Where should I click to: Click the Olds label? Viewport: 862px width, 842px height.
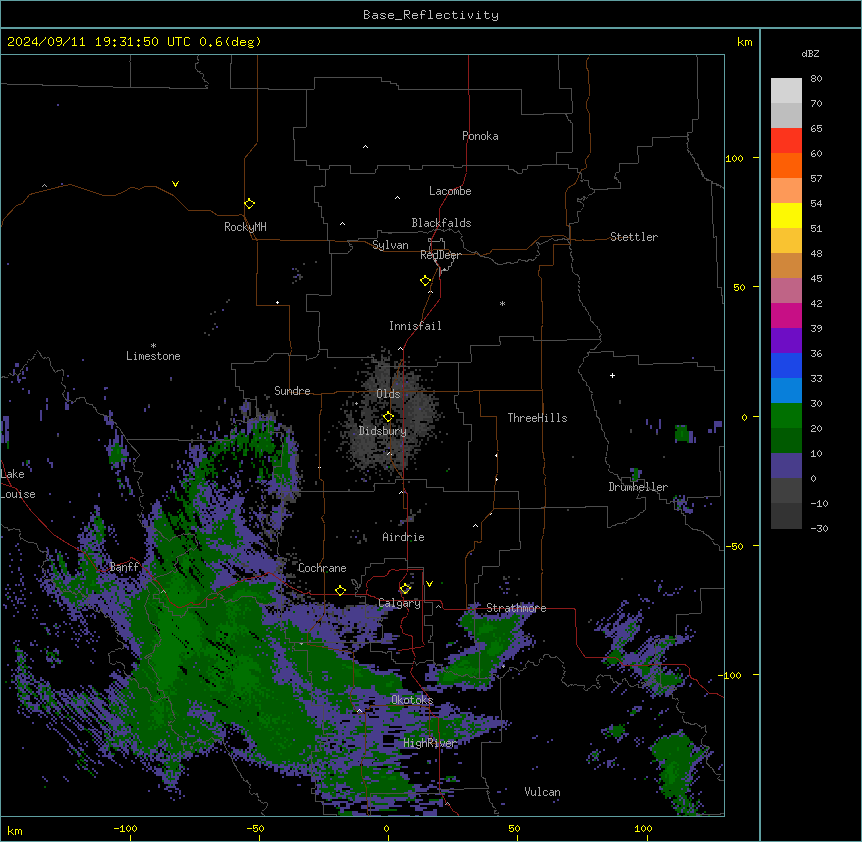coord(388,394)
